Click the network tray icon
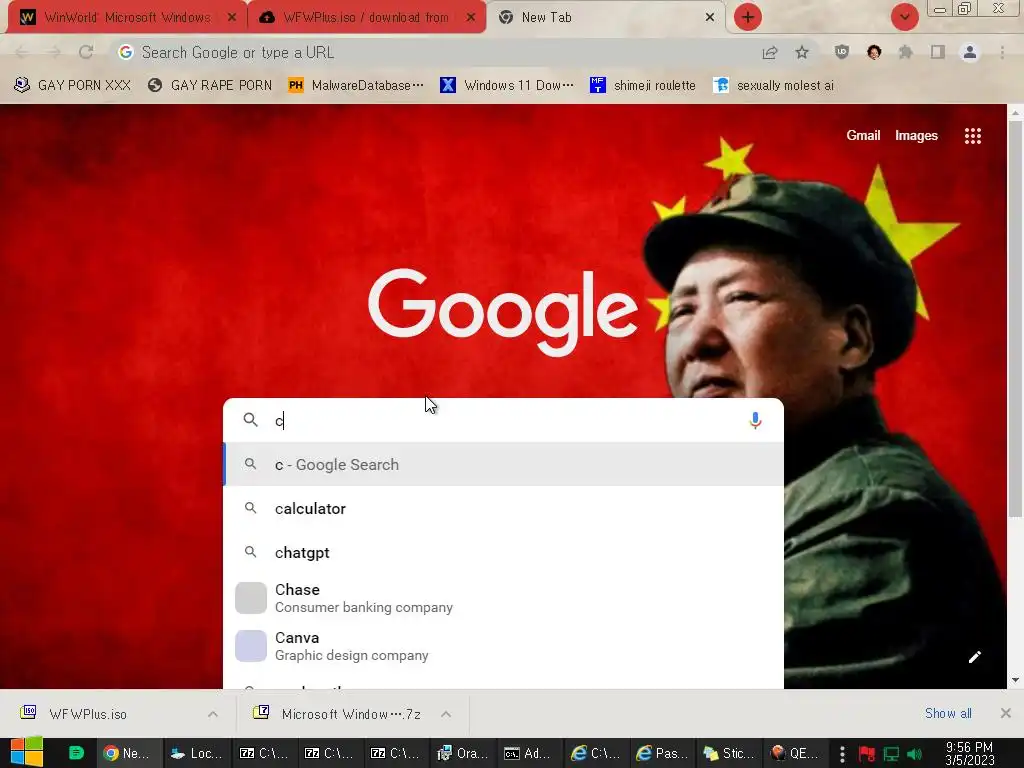 point(891,754)
